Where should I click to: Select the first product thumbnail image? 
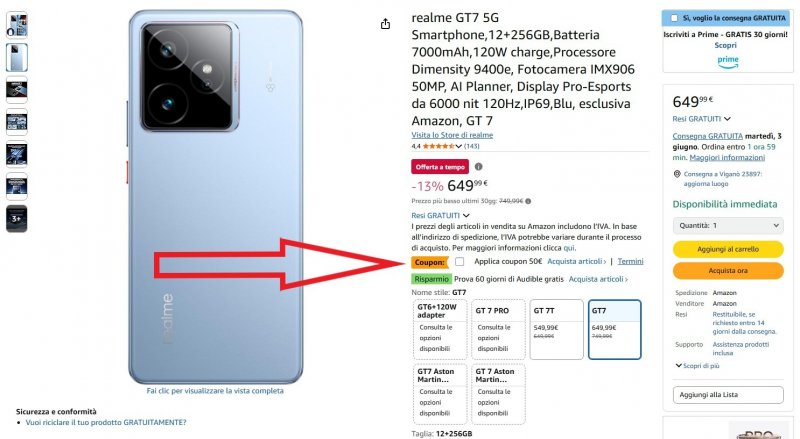click(x=17, y=25)
